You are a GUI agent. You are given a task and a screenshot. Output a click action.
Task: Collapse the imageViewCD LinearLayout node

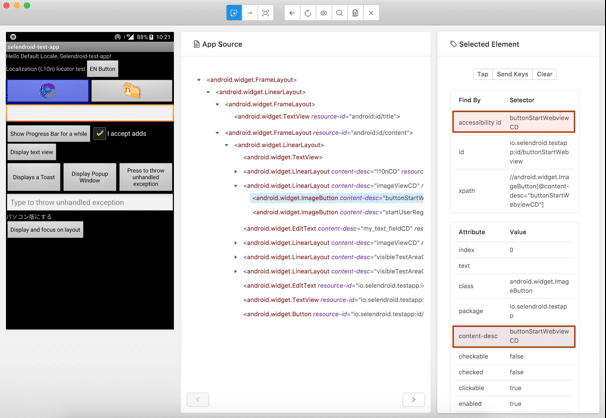pyautogui.click(x=236, y=186)
